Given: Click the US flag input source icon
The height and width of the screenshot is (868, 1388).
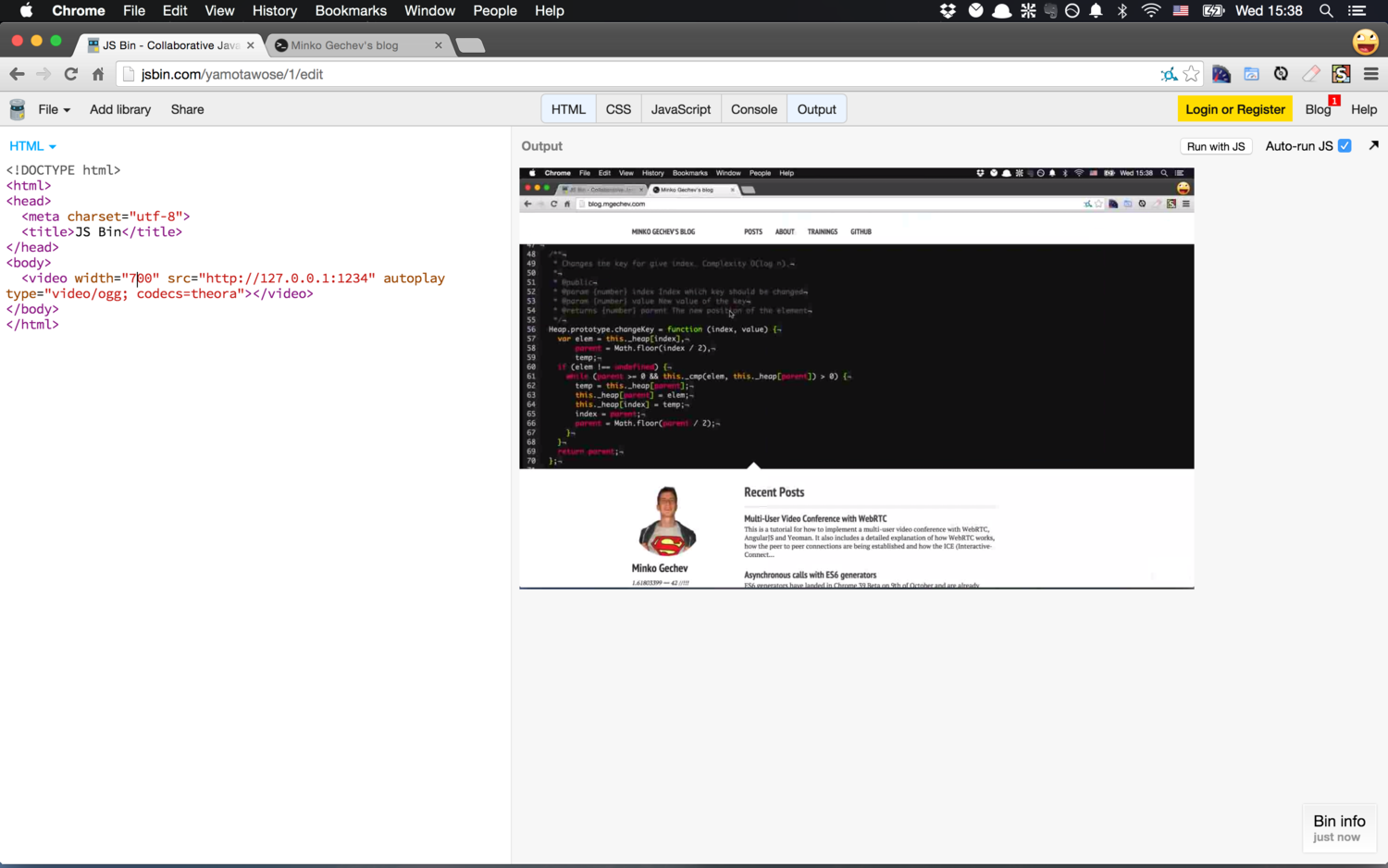Looking at the screenshot, I should click(x=1181, y=11).
